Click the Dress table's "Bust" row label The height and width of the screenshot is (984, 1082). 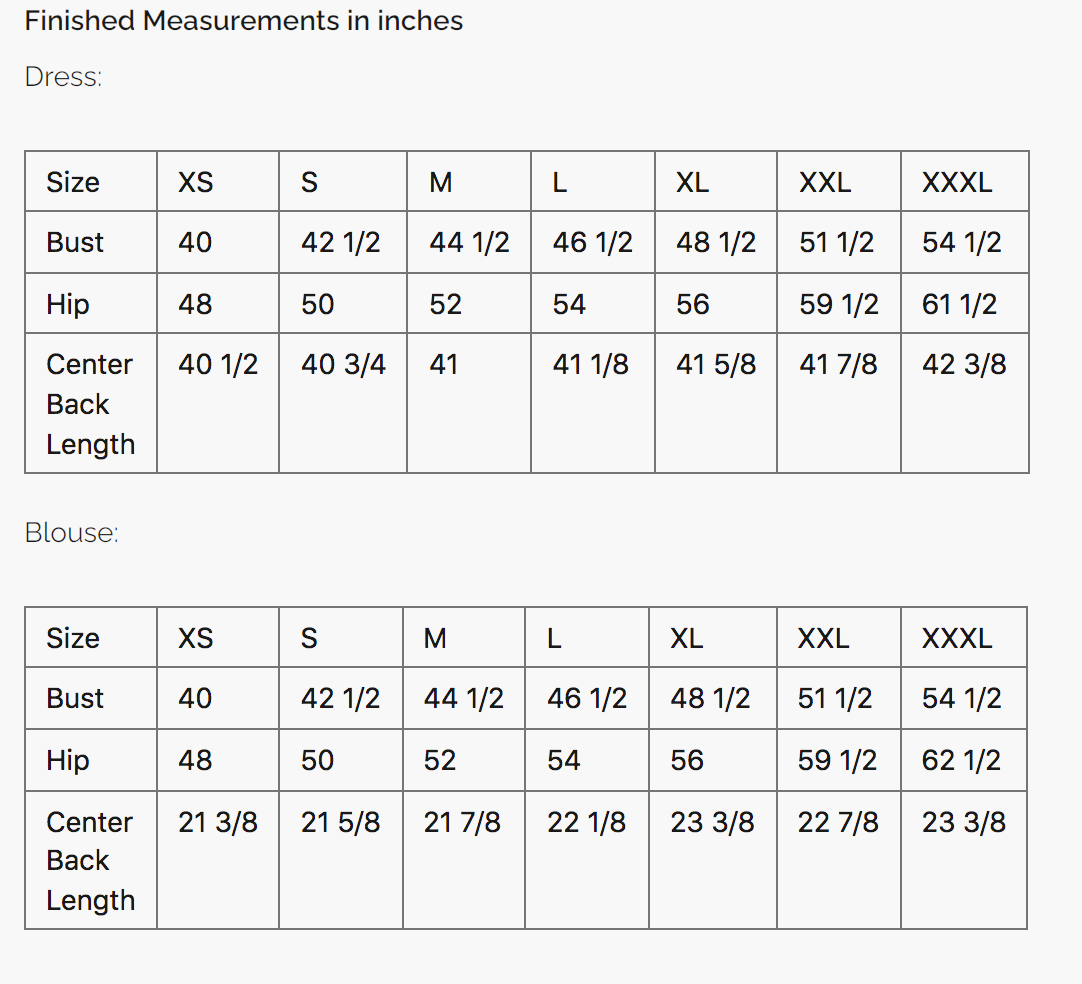(75, 243)
